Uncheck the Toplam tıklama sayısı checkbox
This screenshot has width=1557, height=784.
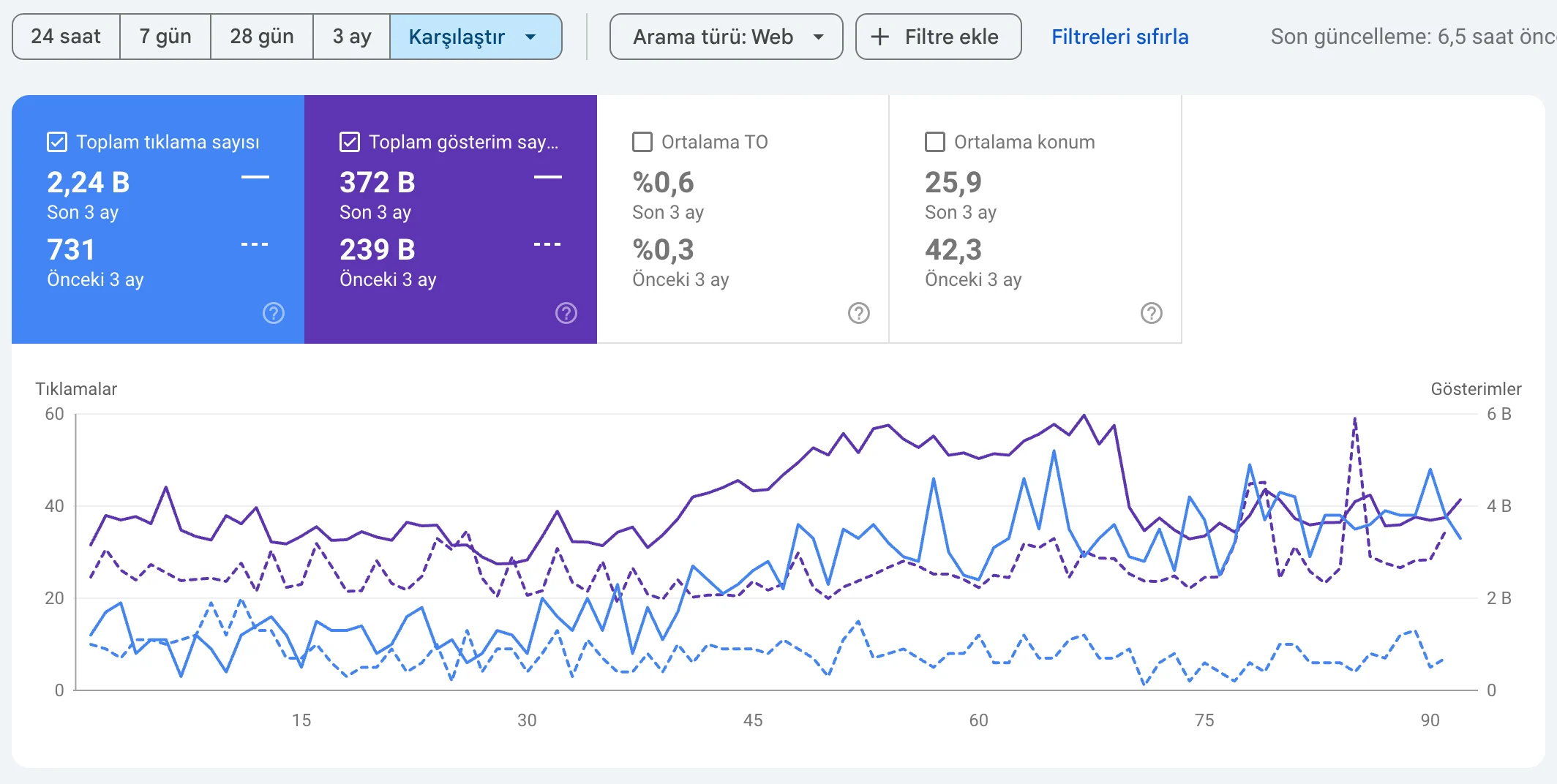point(57,142)
